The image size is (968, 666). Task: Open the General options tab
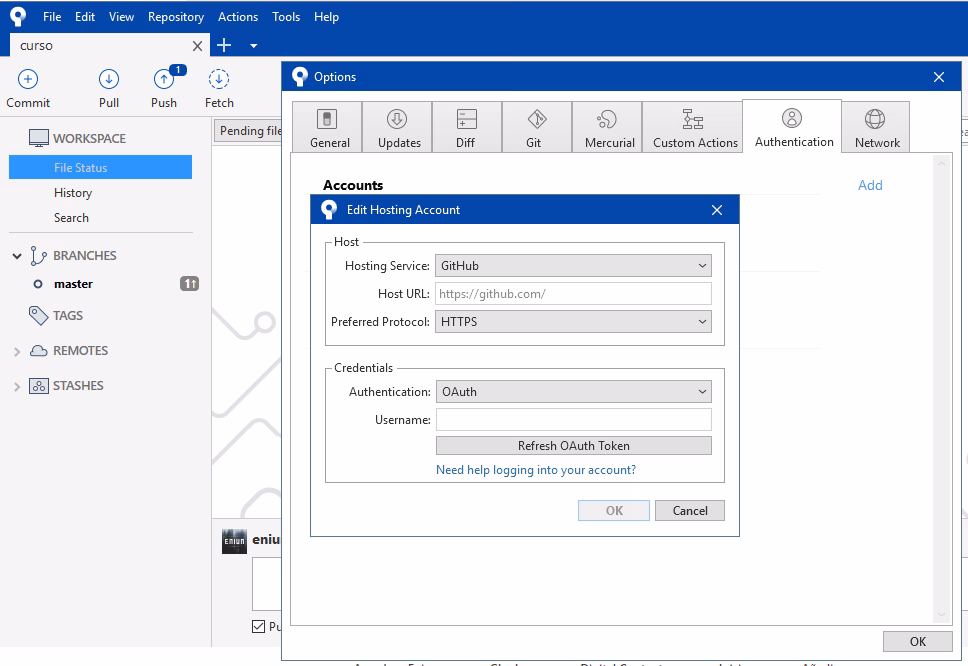pos(327,127)
